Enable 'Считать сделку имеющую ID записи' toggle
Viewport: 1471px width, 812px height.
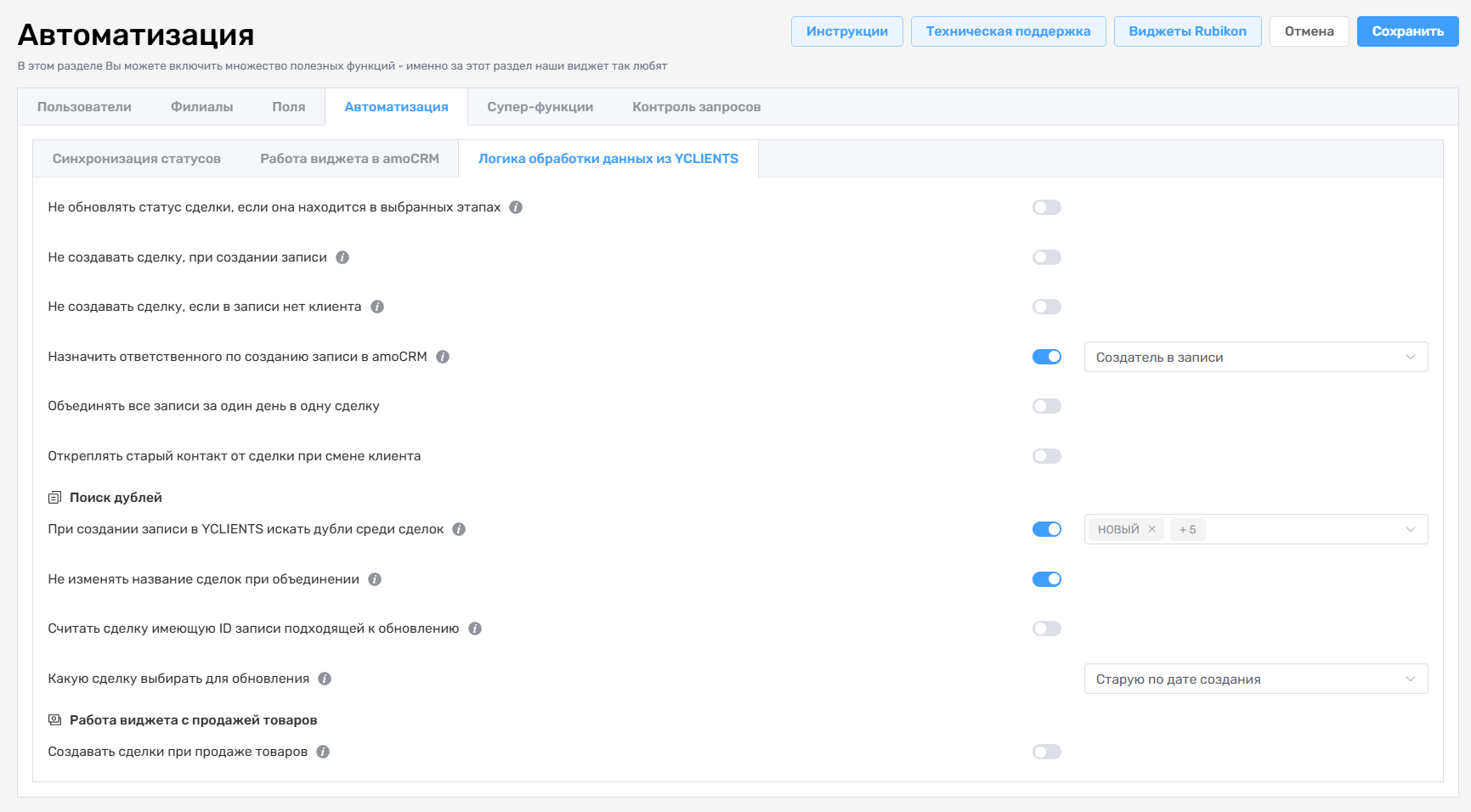coord(1047,629)
